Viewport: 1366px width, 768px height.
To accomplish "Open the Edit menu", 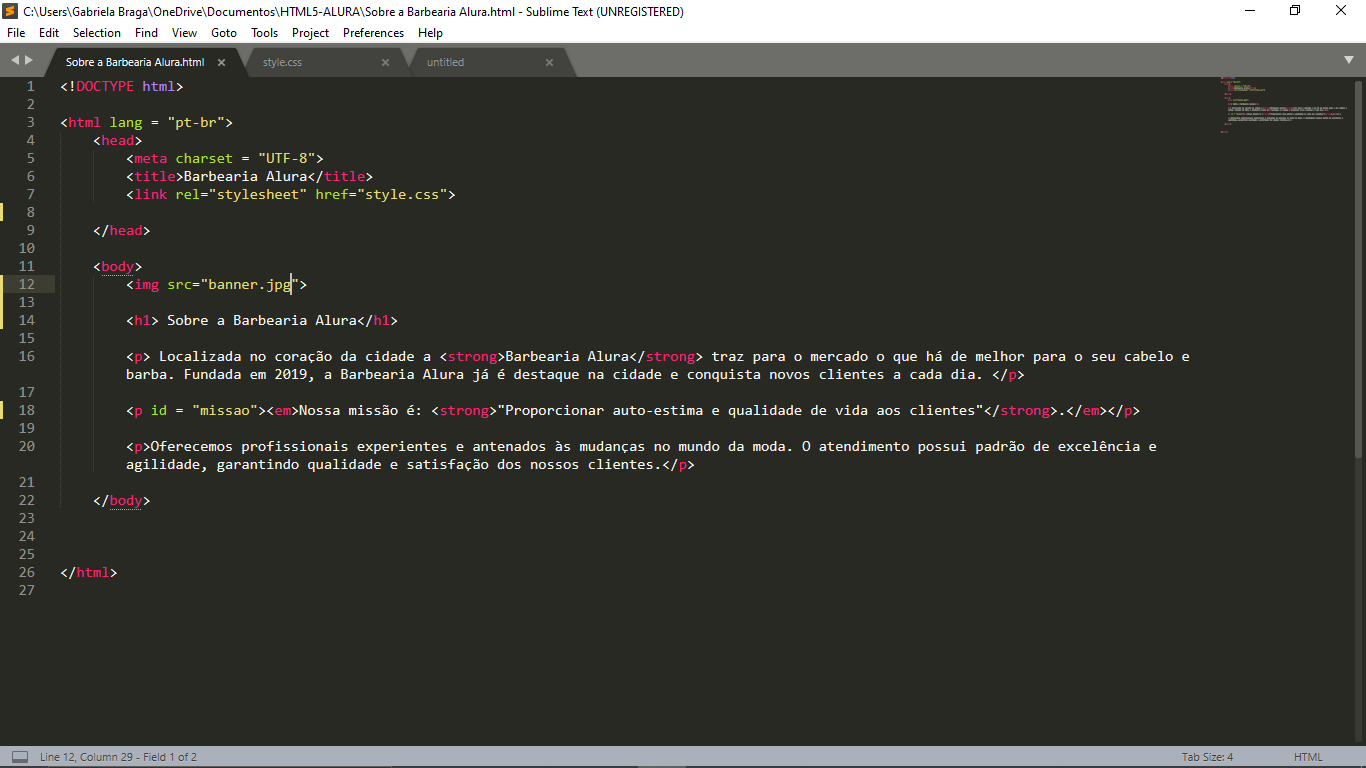I will tap(49, 33).
